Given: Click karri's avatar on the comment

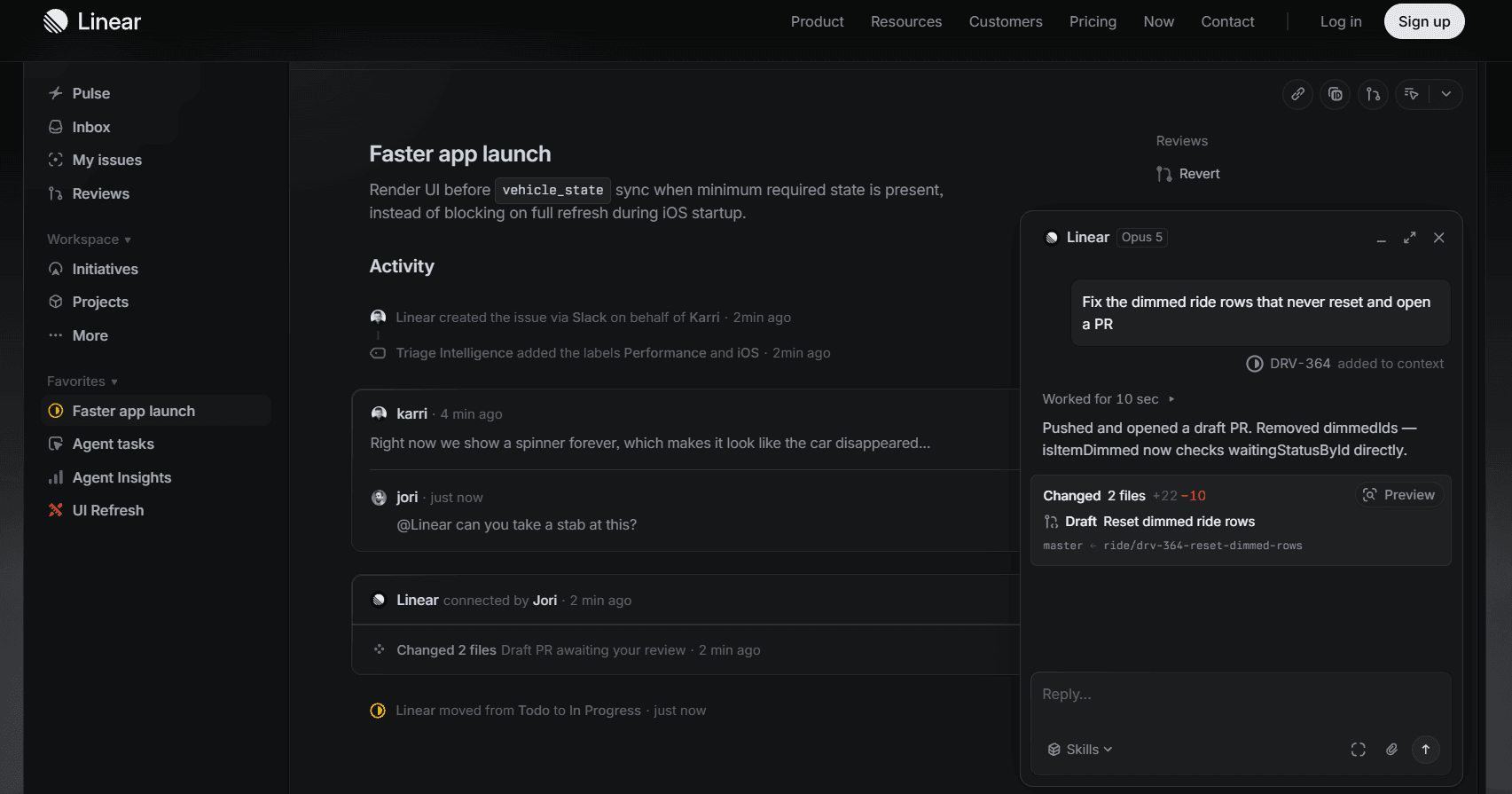Looking at the screenshot, I should pos(379,413).
